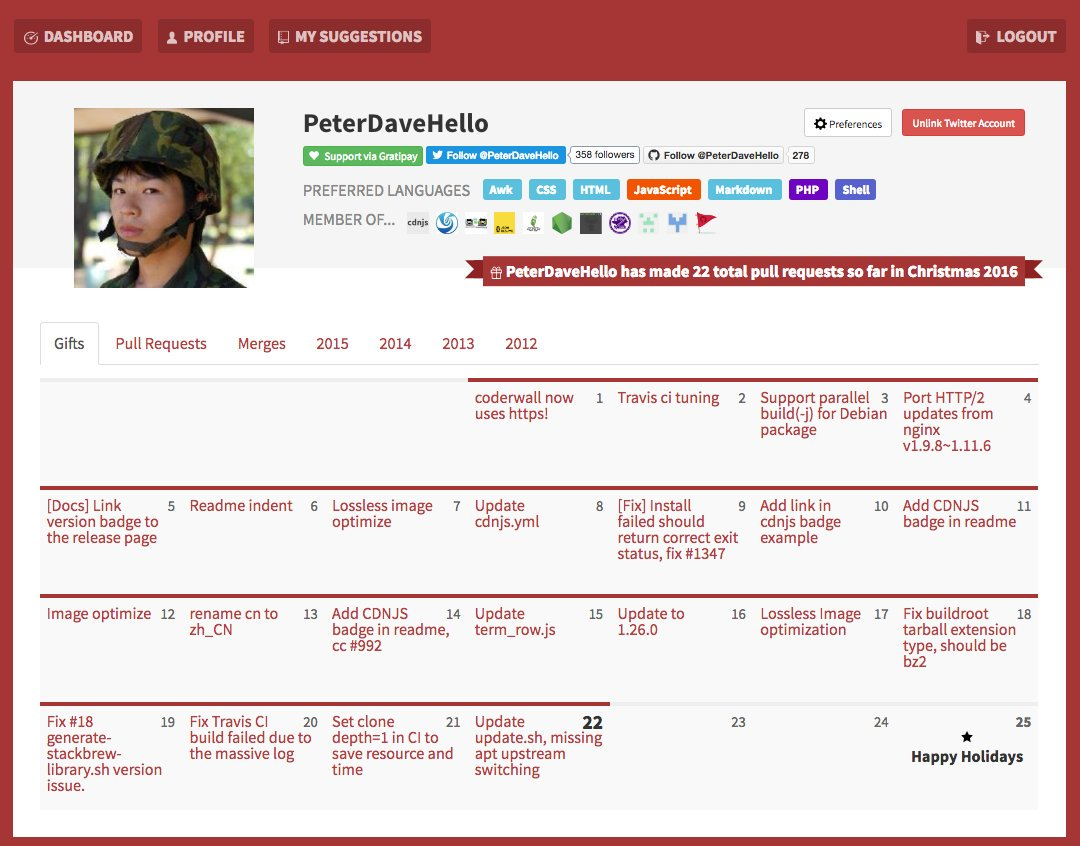Image resolution: width=1080 pixels, height=846 pixels.
Task: Click the dark gray square organization icon
Action: (591, 223)
